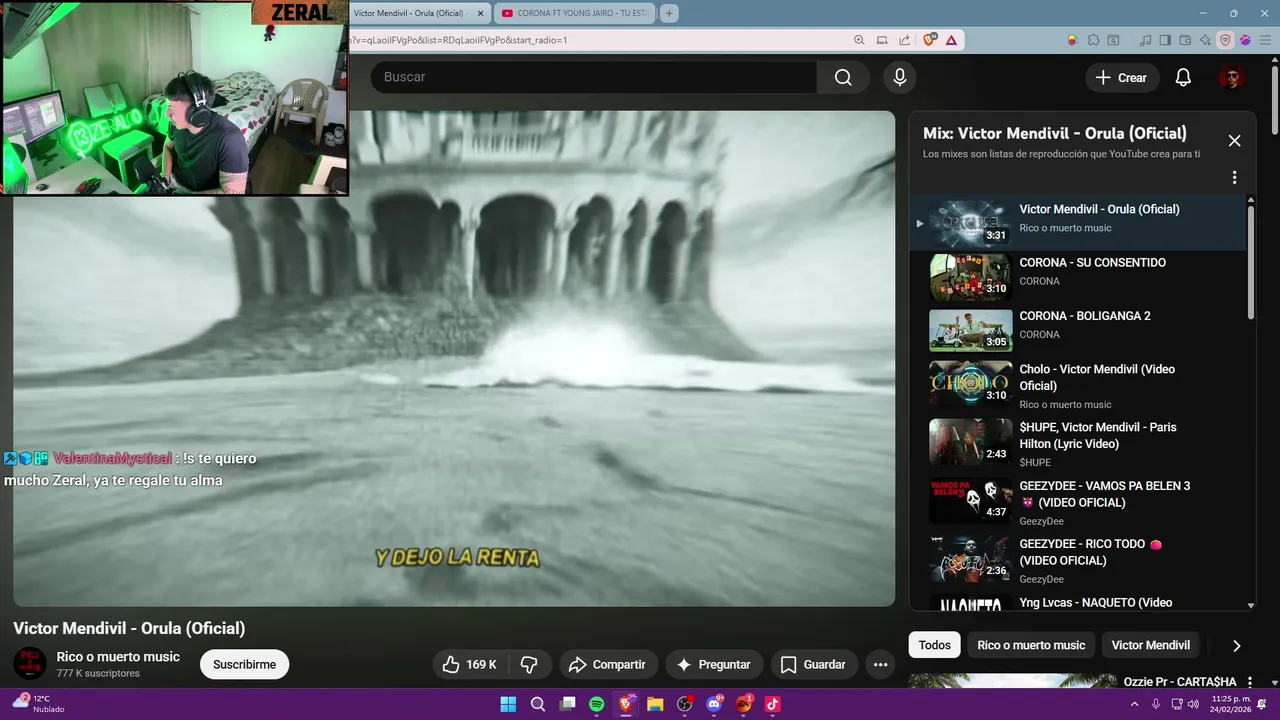The height and width of the screenshot is (720, 1280).
Task: Open the Rico o muerto music channel link
Action: (x=118, y=657)
